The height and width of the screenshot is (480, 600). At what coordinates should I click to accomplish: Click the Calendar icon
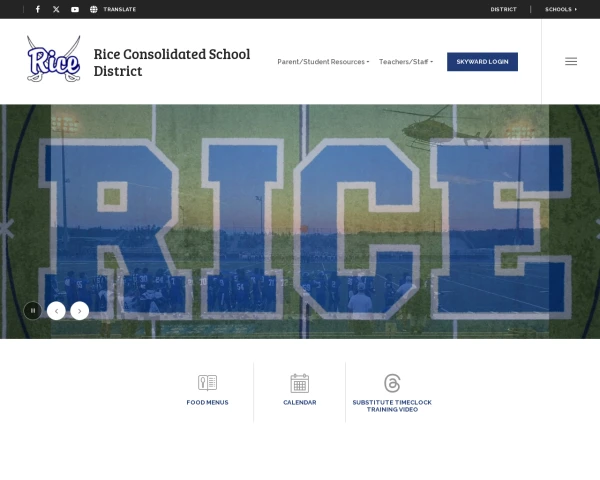(300, 383)
